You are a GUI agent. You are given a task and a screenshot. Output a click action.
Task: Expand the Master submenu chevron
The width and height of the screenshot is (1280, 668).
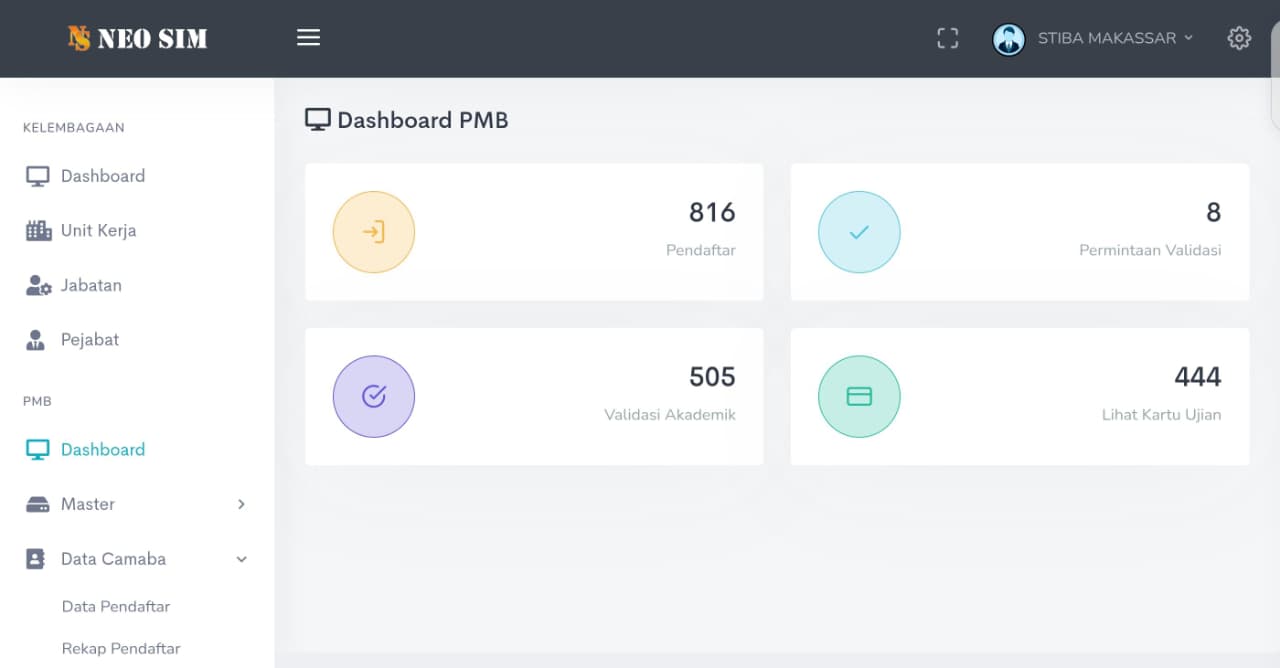[x=241, y=504]
